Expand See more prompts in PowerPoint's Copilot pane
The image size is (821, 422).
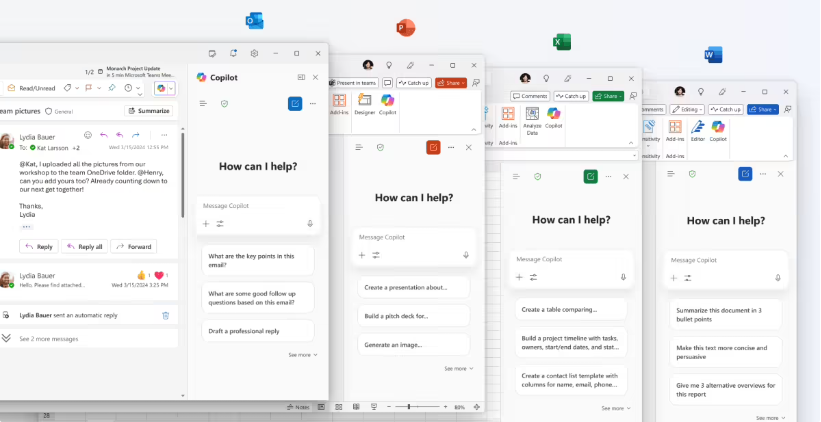459,369
